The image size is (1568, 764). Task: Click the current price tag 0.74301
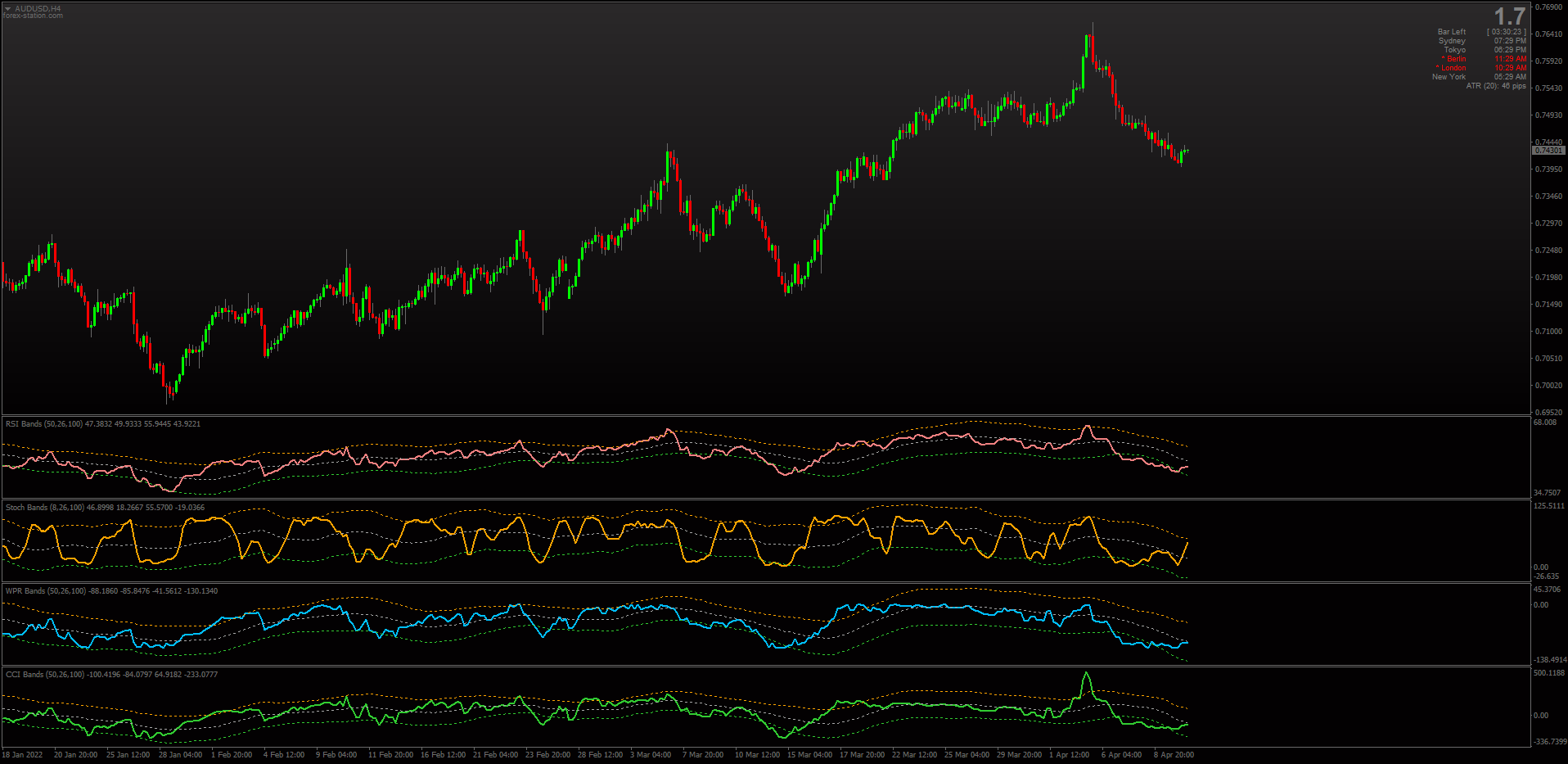click(x=1548, y=151)
